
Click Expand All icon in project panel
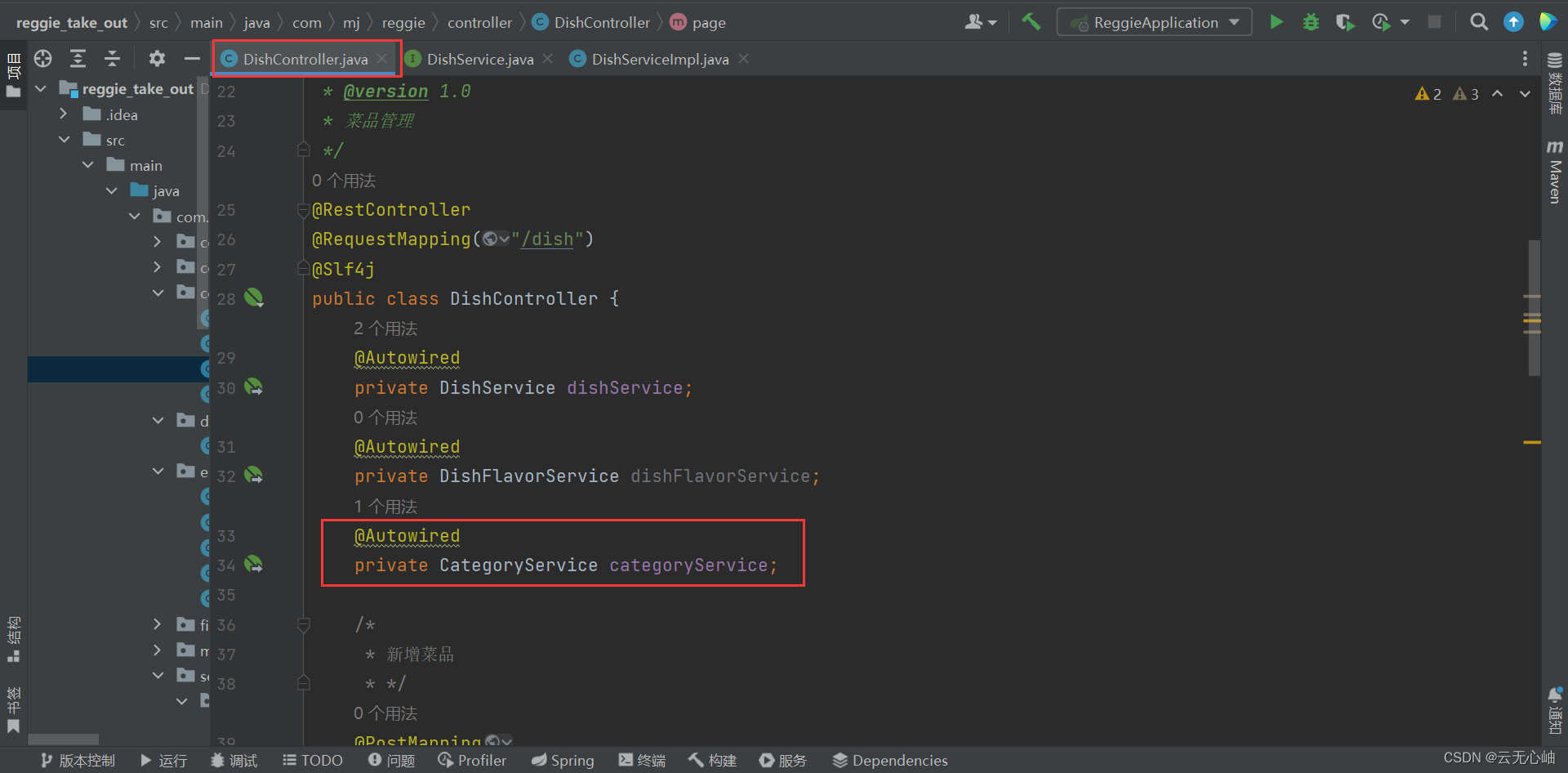tap(78, 58)
